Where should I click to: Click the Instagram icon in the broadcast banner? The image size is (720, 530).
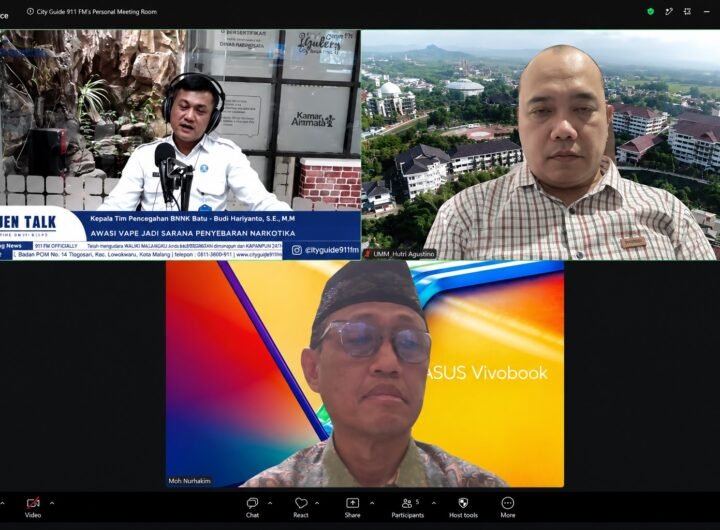tap(297, 250)
